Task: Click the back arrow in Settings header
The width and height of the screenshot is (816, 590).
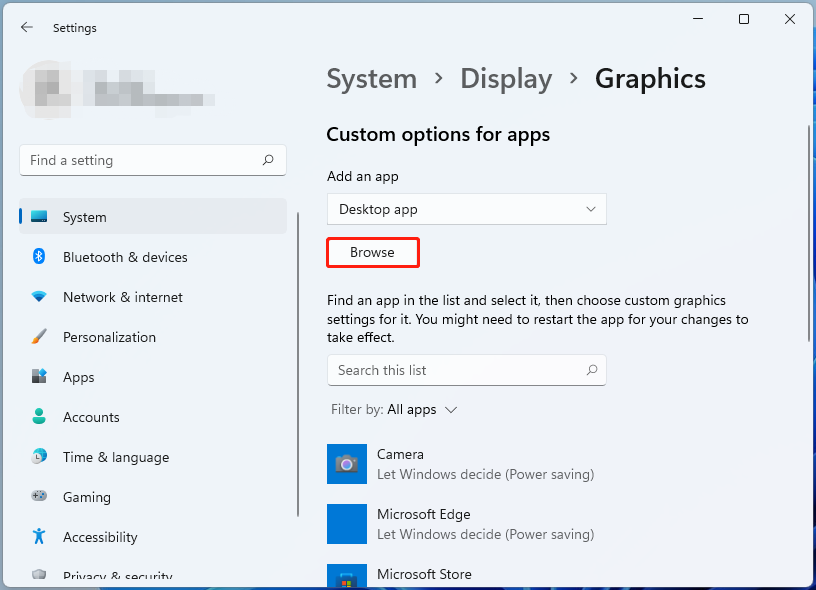Action: click(27, 28)
